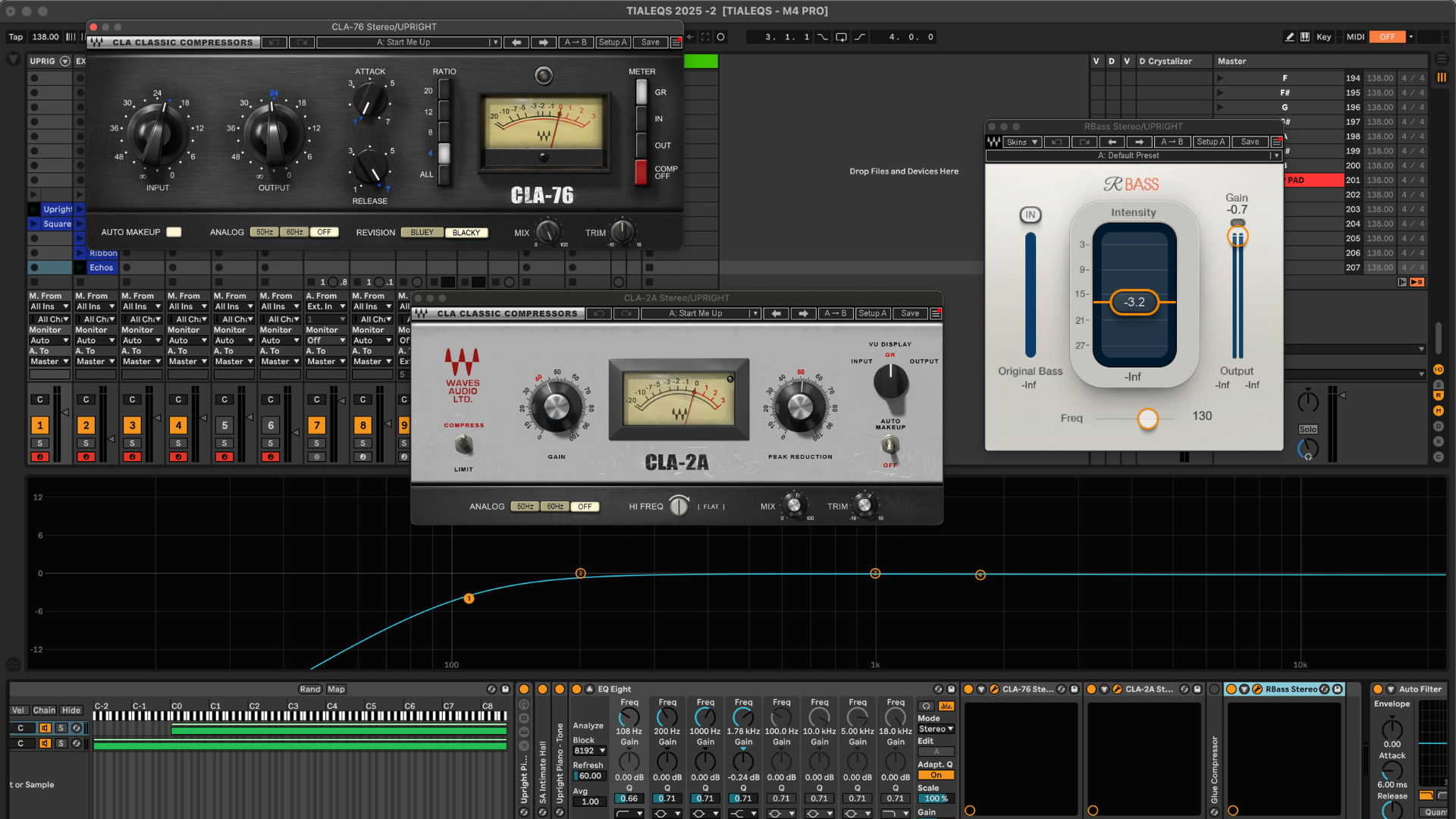Image resolution: width=1456 pixels, height=819 pixels.
Task: Save preset icon on EQ Eight device
Action: pos(951,689)
